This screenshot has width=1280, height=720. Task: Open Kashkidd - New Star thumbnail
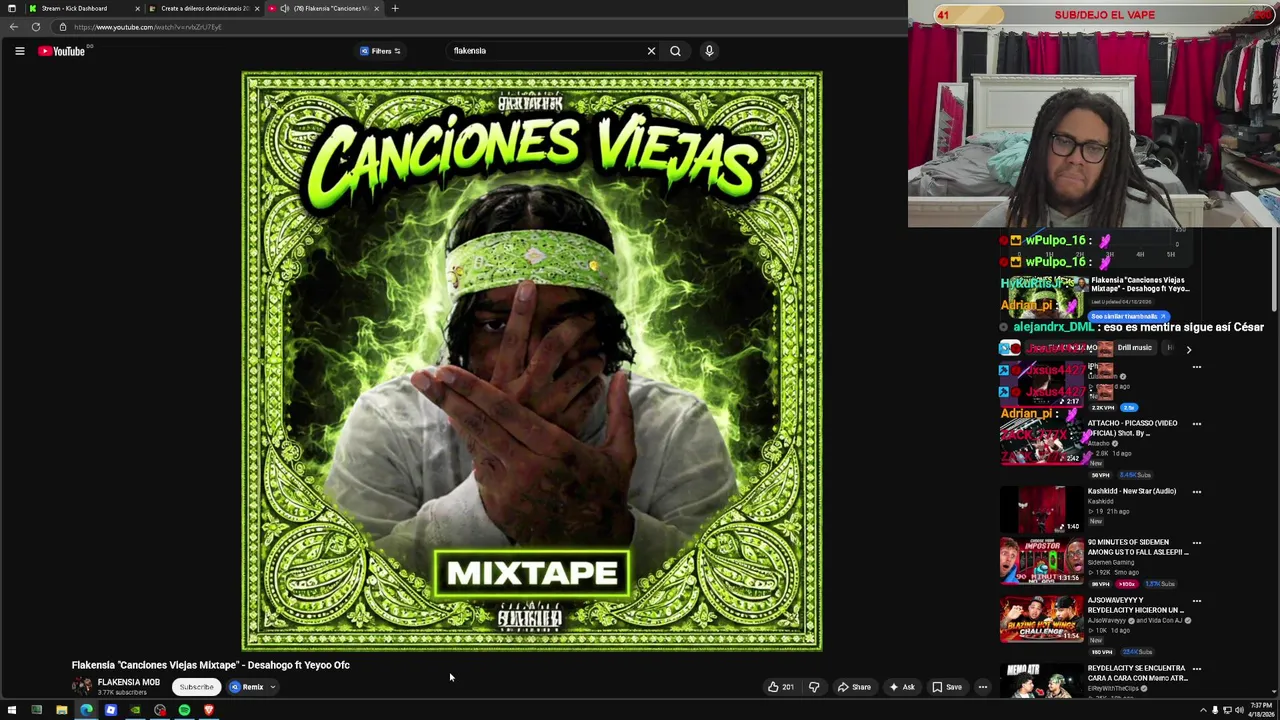pyautogui.click(x=1041, y=509)
